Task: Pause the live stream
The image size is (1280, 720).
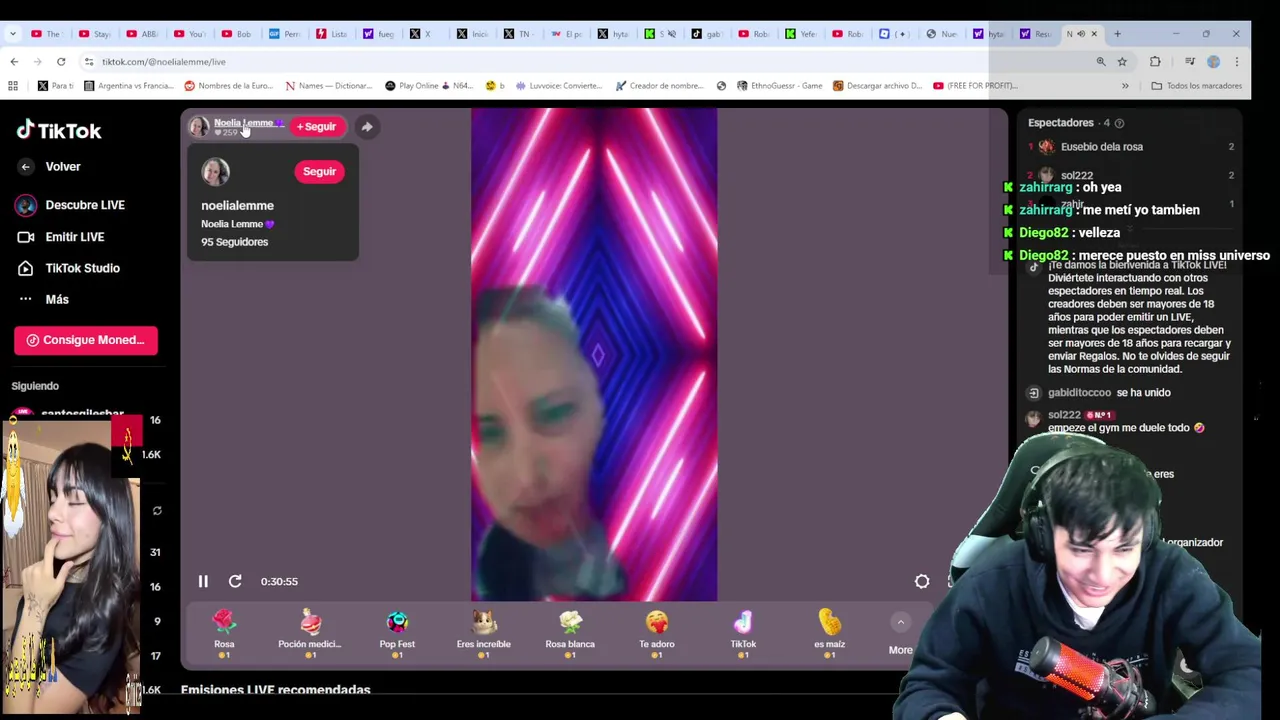Action: coord(203,581)
